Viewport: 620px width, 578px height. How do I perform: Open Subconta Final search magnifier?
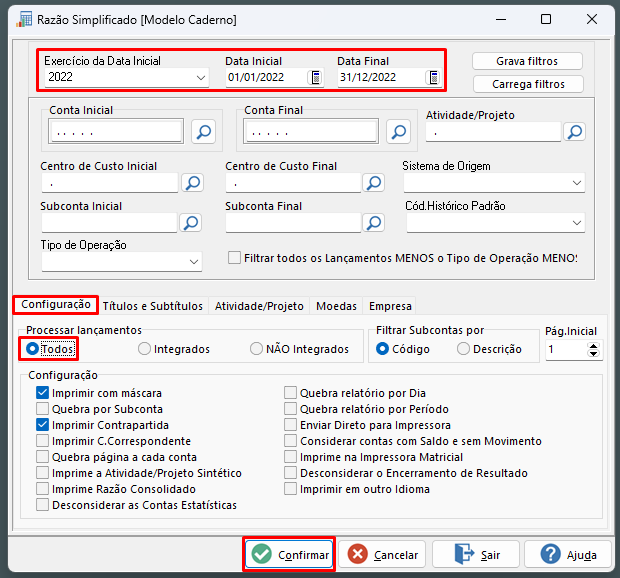coord(374,223)
